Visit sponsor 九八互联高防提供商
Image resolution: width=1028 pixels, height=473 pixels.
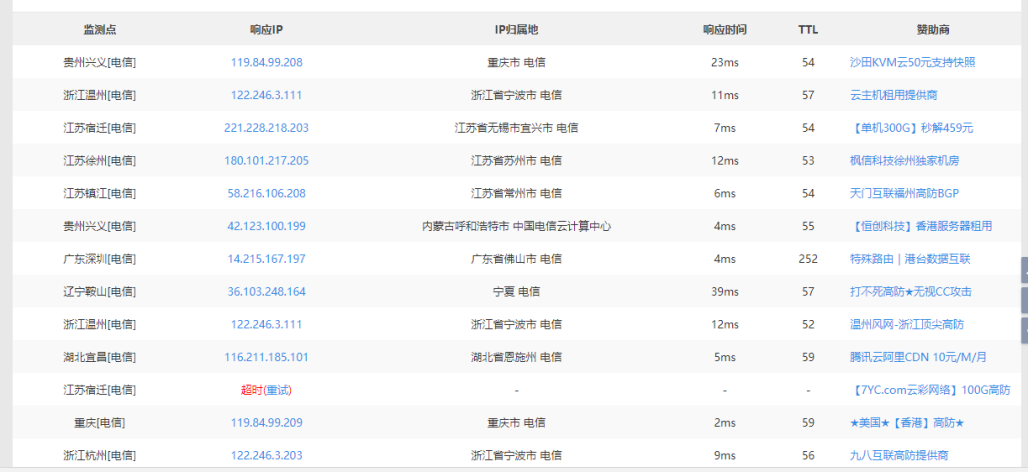tap(899, 456)
